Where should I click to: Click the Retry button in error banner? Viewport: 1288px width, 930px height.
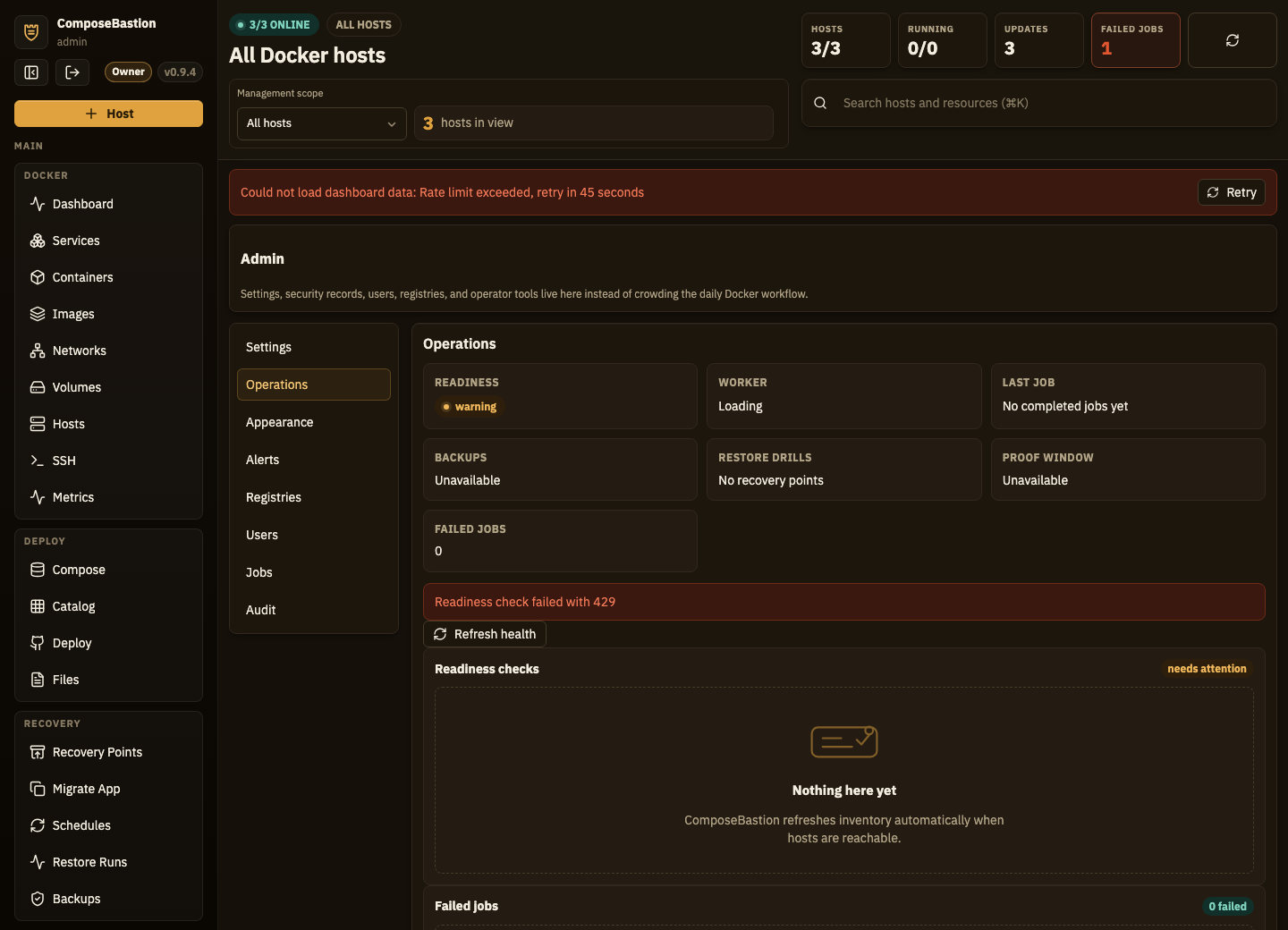click(x=1232, y=192)
